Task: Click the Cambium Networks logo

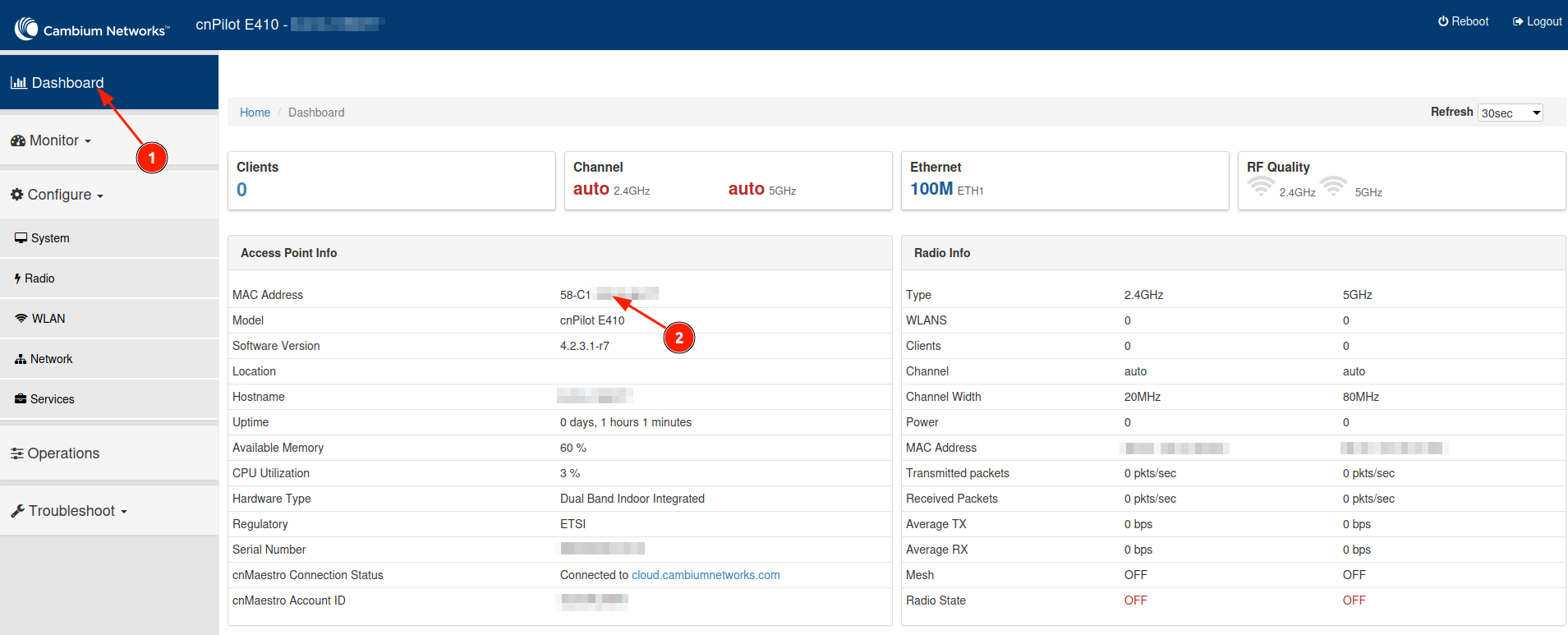Action: [x=91, y=29]
